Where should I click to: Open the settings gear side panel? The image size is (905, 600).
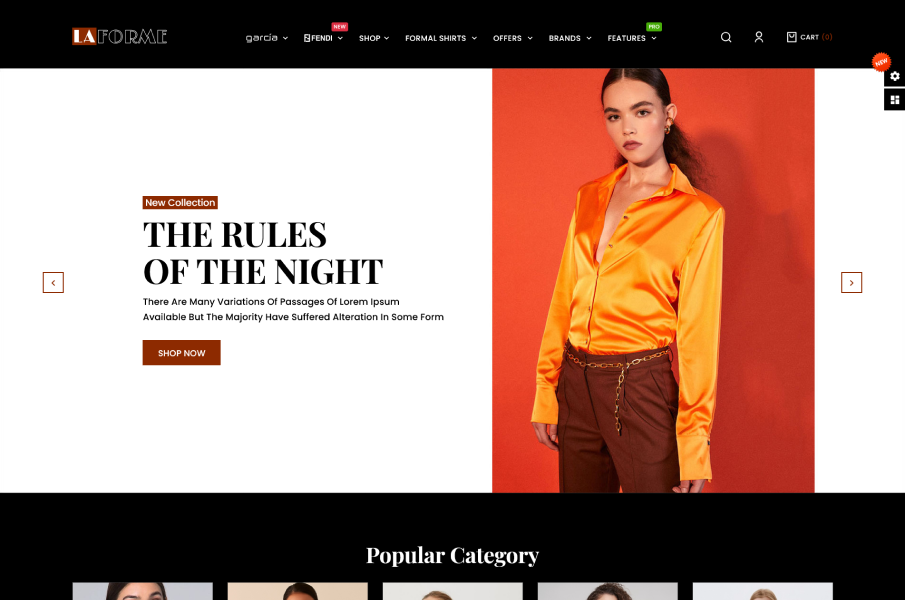pyautogui.click(x=895, y=76)
